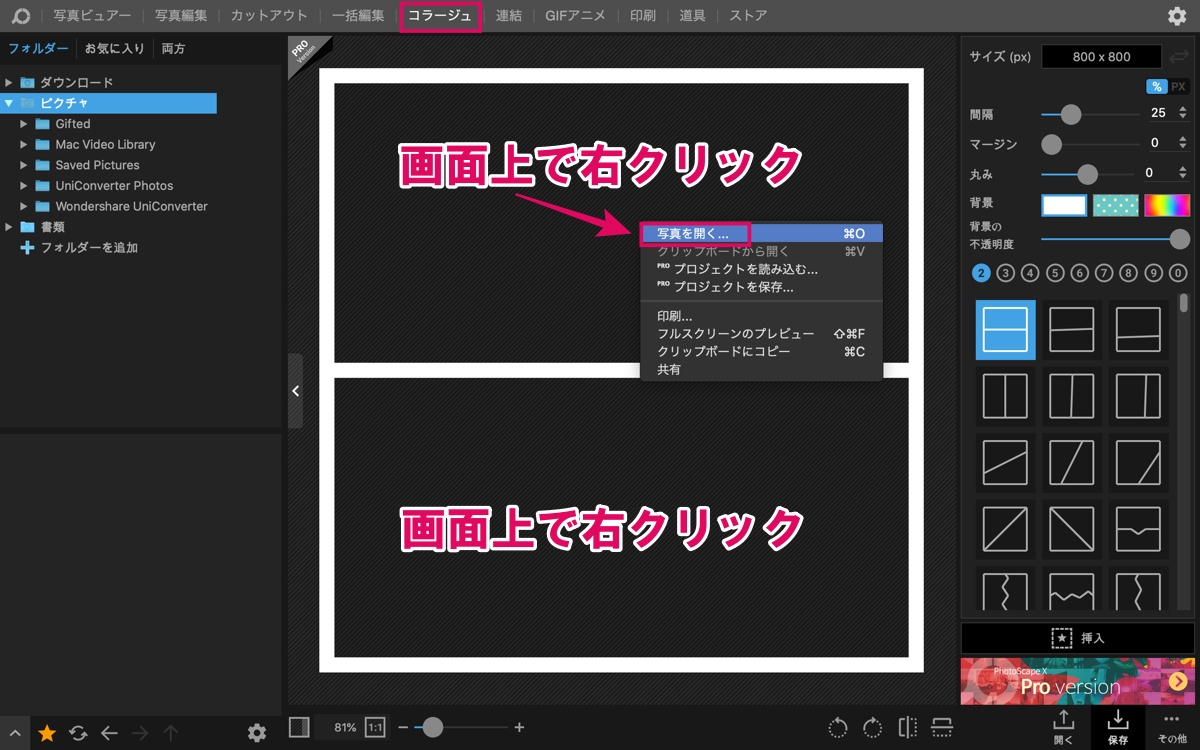Viewport: 1200px width, 750px height.
Task: Choose the layout with a notched horizontal divider
Action: point(1138,529)
